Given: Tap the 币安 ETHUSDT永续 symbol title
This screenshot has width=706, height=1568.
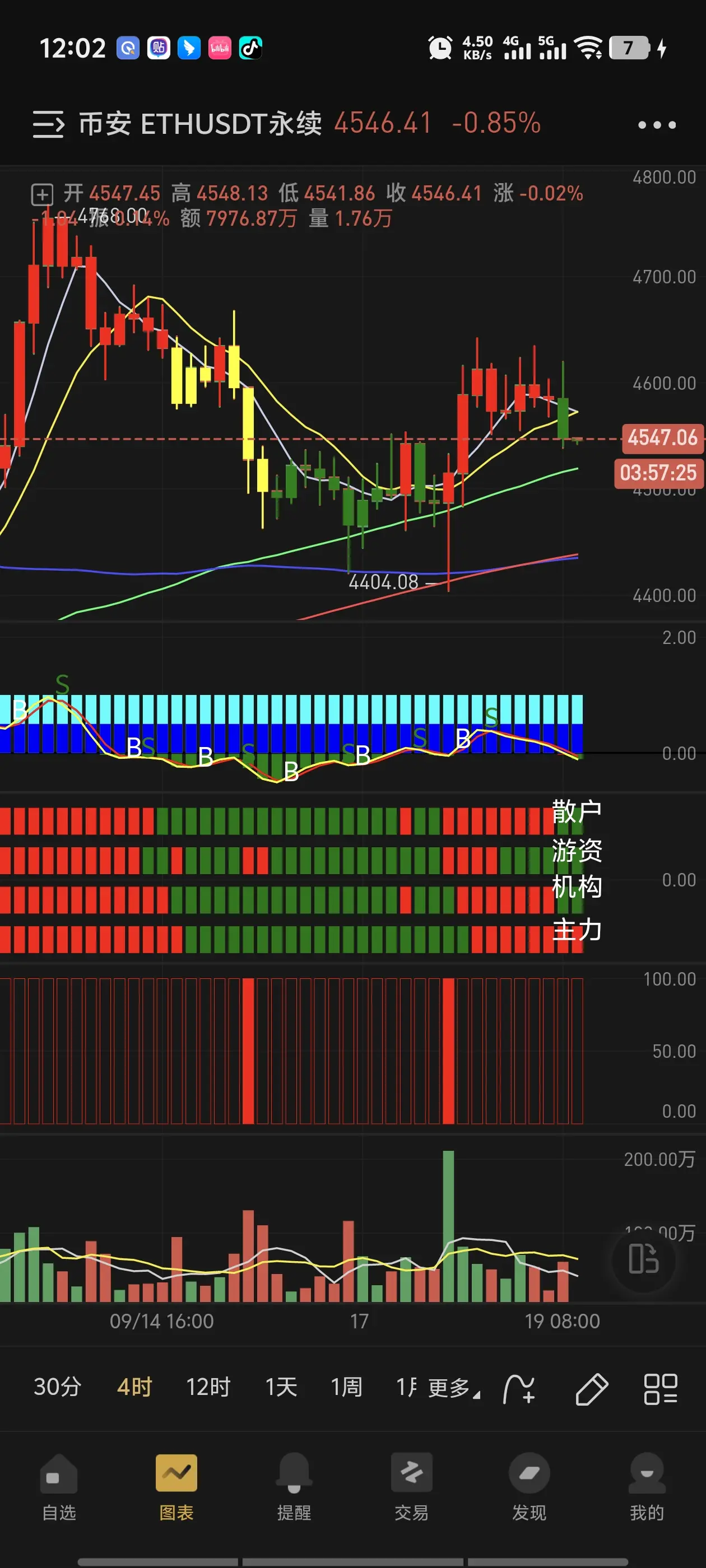Looking at the screenshot, I should pyautogui.click(x=201, y=124).
